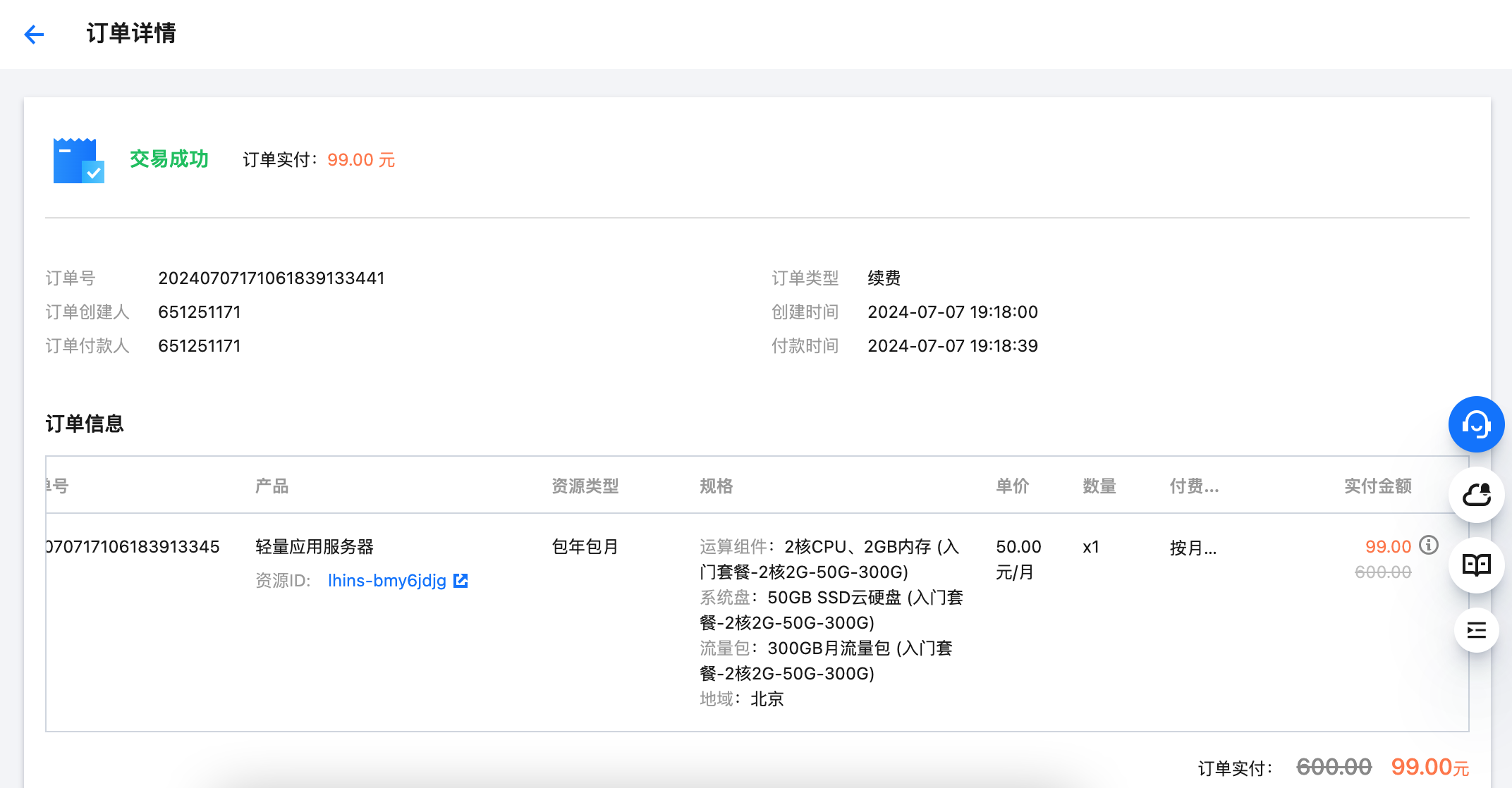The height and width of the screenshot is (788, 1512).
Task: Click the 实付金额 column header
Action: pyautogui.click(x=1377, y=486)
